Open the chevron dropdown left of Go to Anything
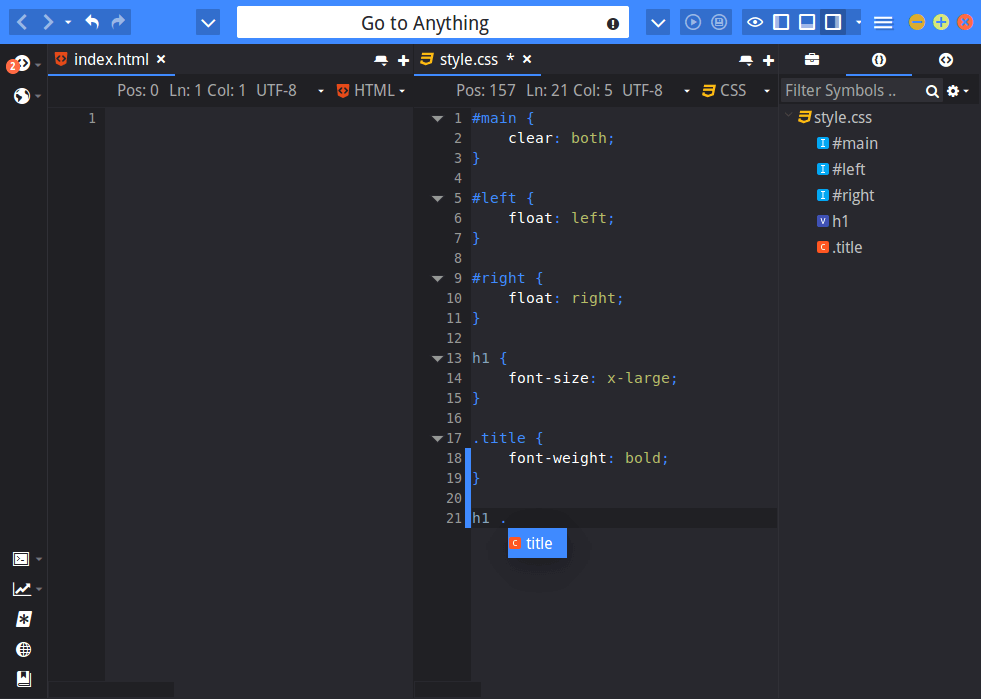Viewport: 981px width, 699px height. click(208, 23)
